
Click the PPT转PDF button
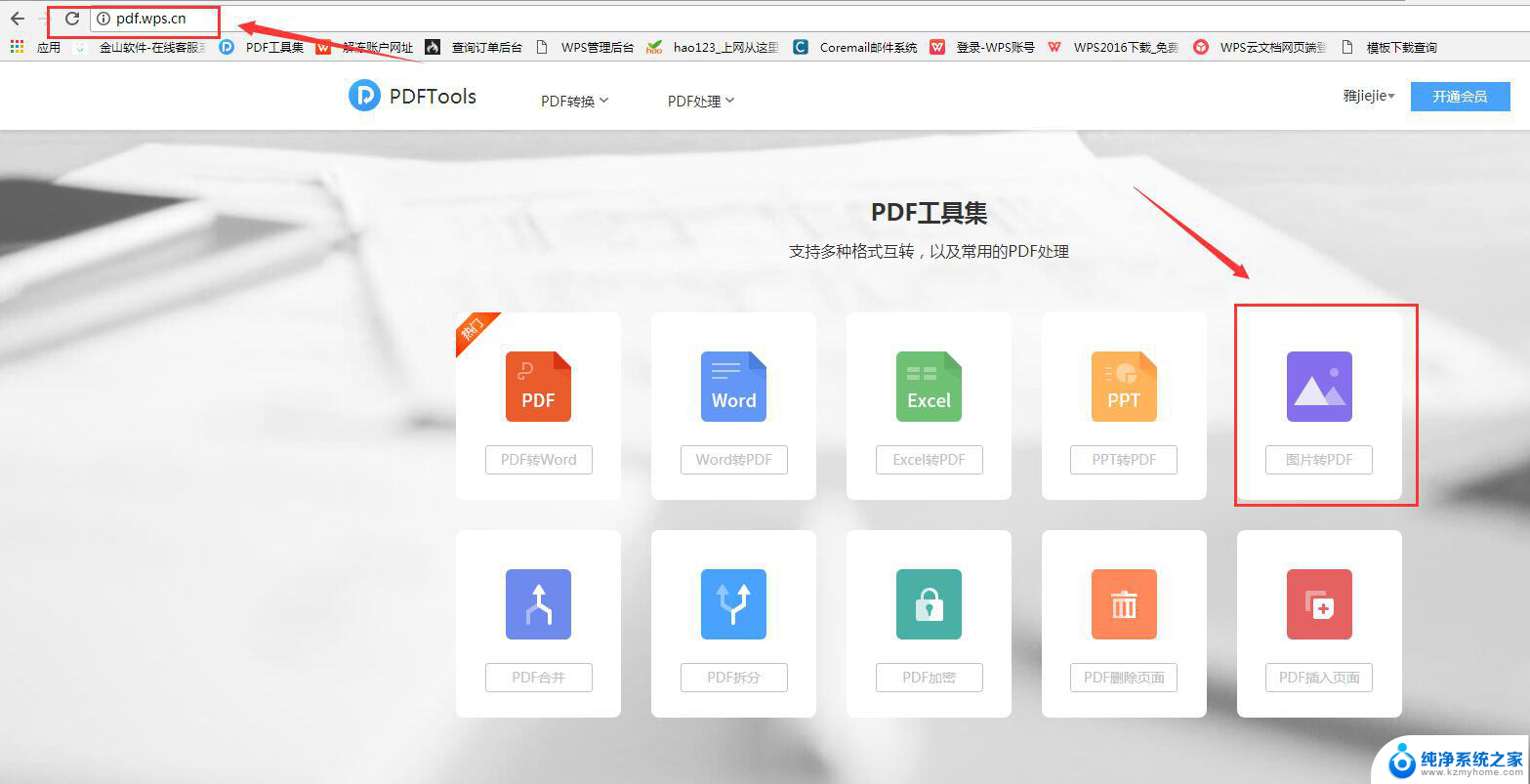1124,460
